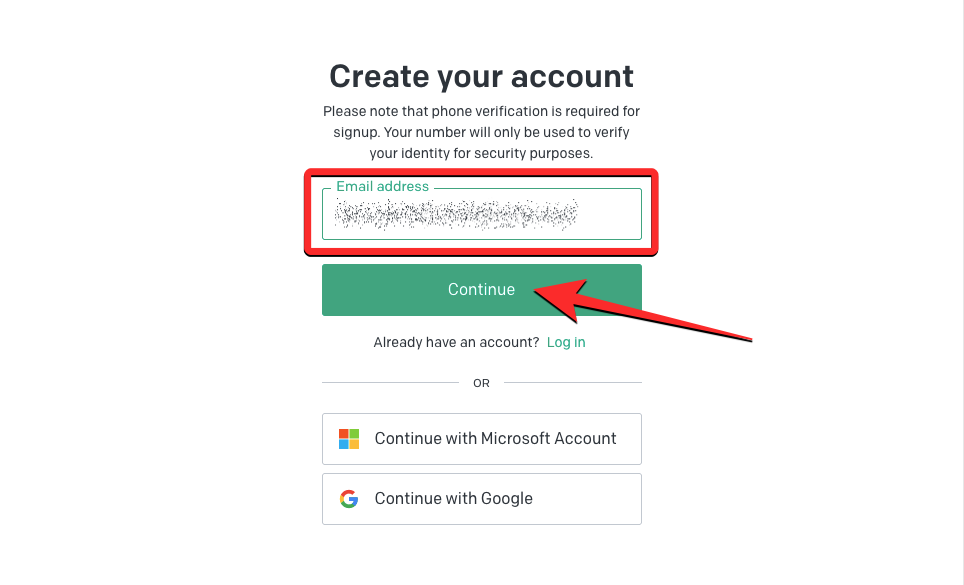Viewport: 964px width, 585px height.
Task: Click the phone verification notice paragraph
Action: click(481, 132)
